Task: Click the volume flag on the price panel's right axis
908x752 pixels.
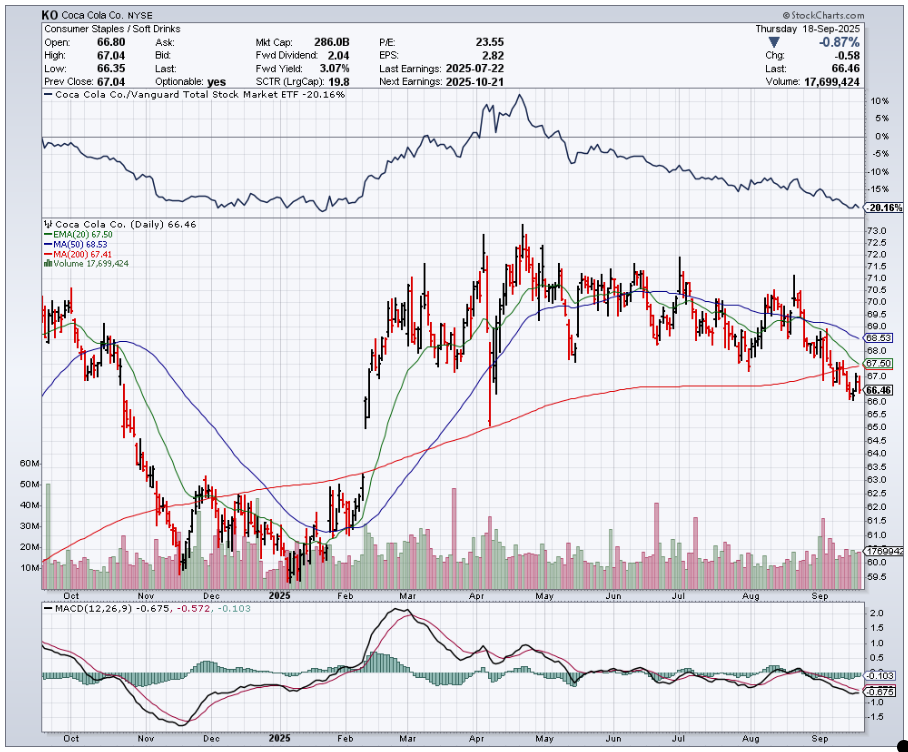Action: click(884, 551)
